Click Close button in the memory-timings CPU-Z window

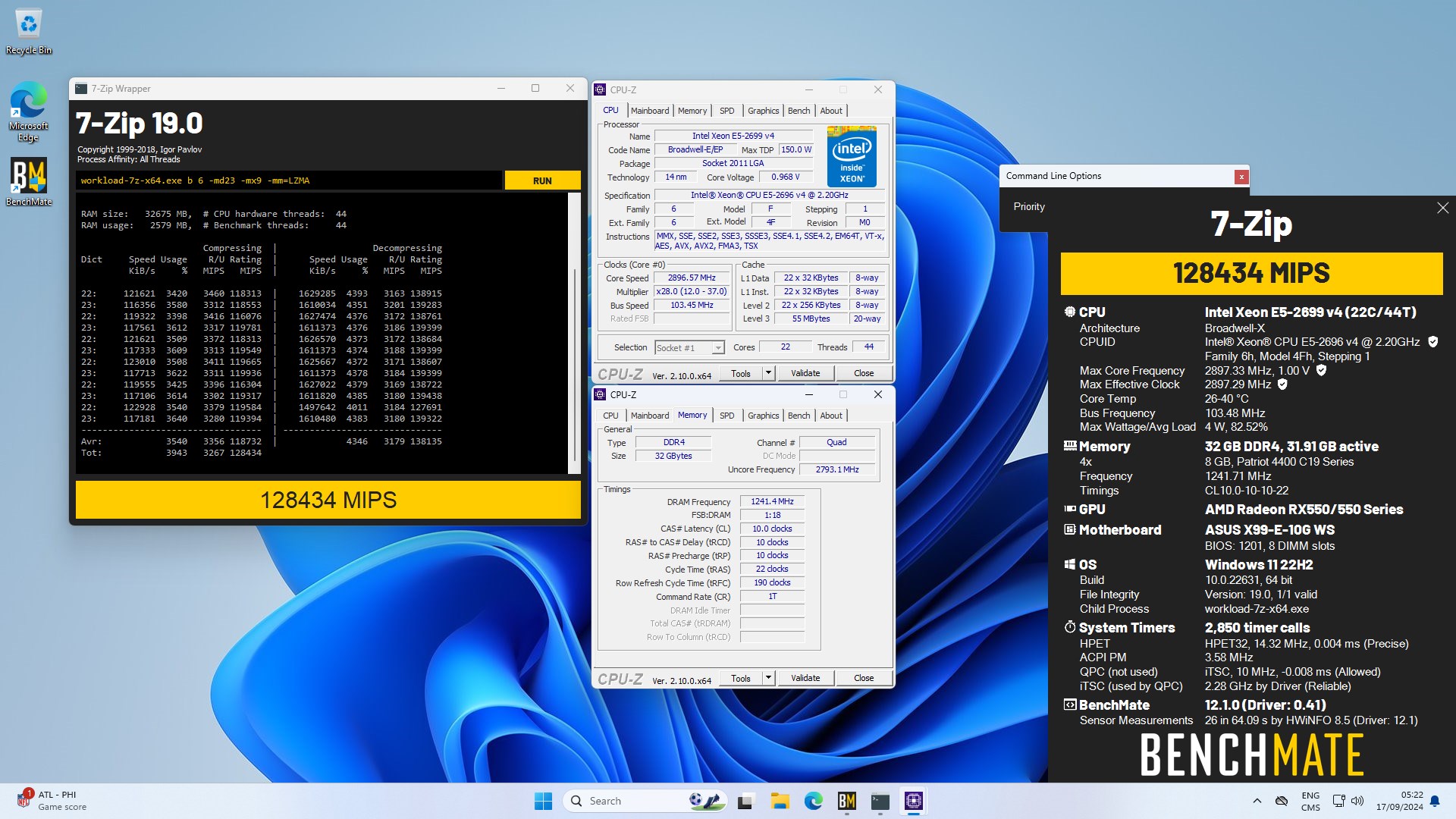(x=864, y=678)
